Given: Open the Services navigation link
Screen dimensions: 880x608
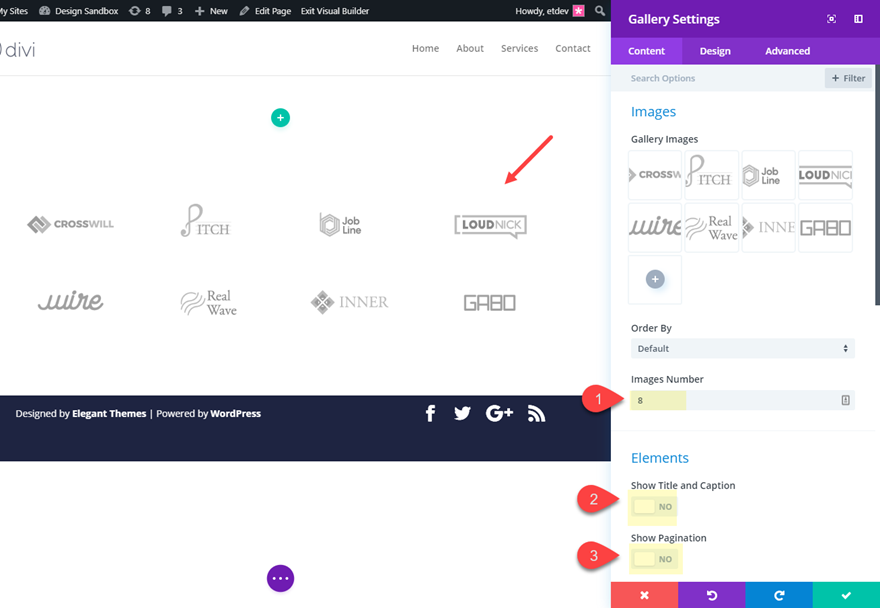Looking at the screenshot, I should click(519, 48).
